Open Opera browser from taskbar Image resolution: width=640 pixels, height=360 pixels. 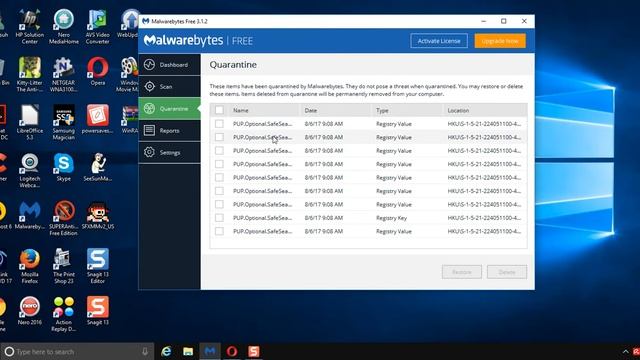click(232, 351)
